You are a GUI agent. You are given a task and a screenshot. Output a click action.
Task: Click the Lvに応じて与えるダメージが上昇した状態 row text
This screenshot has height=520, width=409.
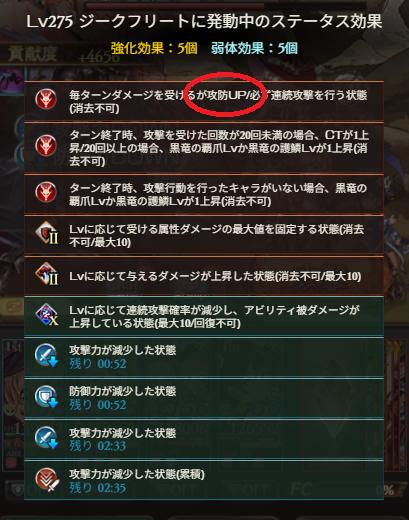coord(215,276)
